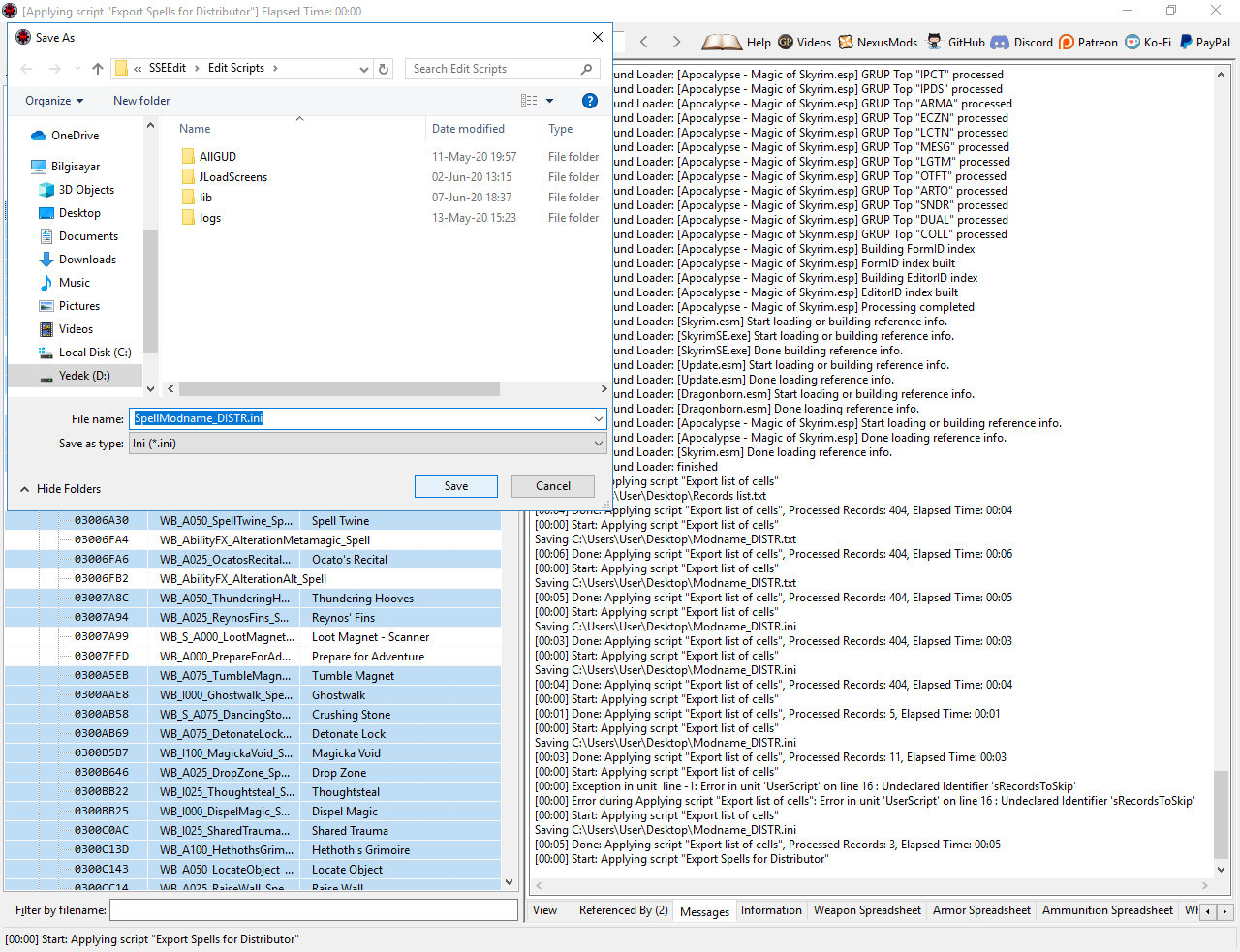Click the Save button
Screen dimensions: 1240x952
click(x=456, y=486)
